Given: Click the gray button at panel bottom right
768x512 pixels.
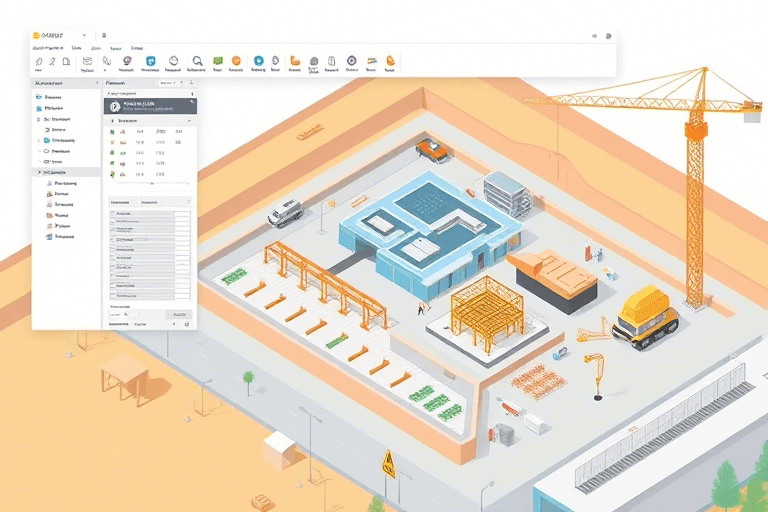Looking at the screenshot, I should 180,315.
